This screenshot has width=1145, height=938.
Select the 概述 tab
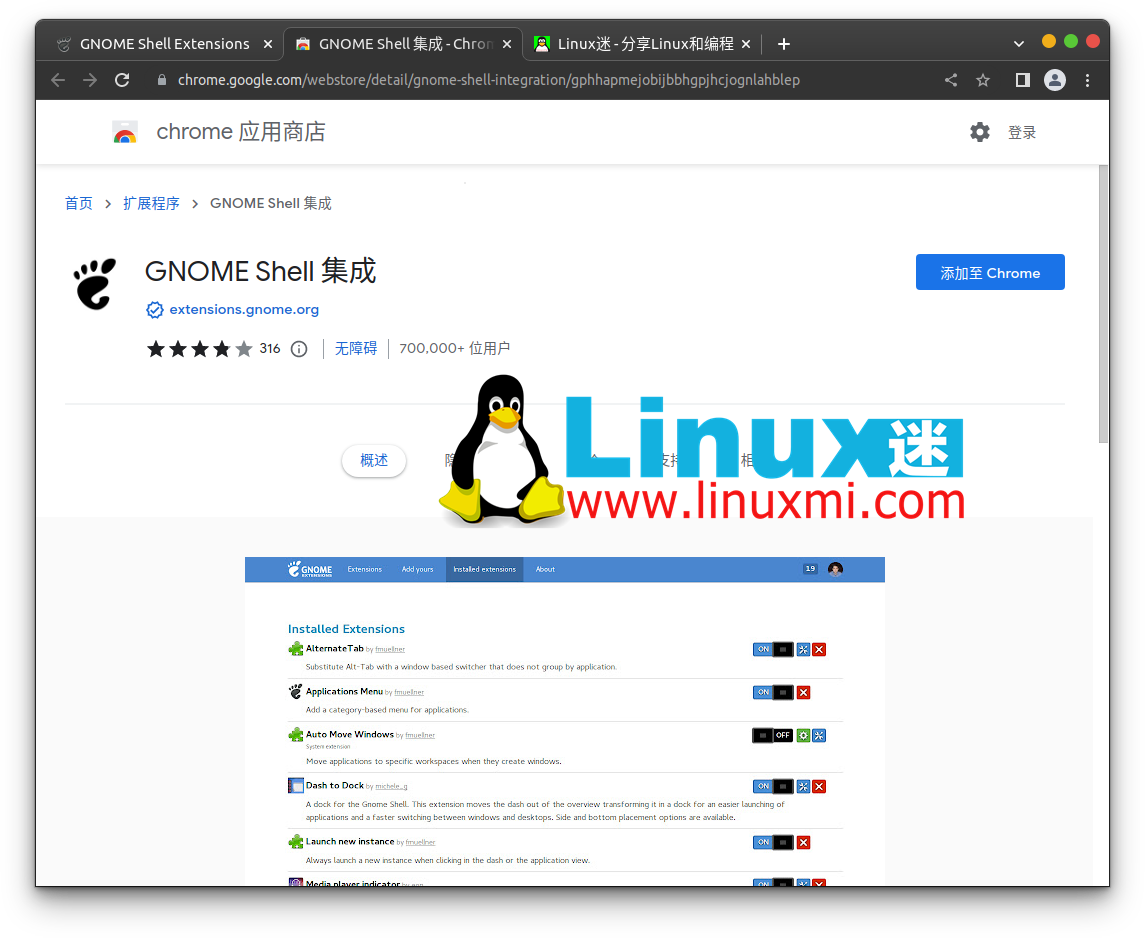pos(374,461)
